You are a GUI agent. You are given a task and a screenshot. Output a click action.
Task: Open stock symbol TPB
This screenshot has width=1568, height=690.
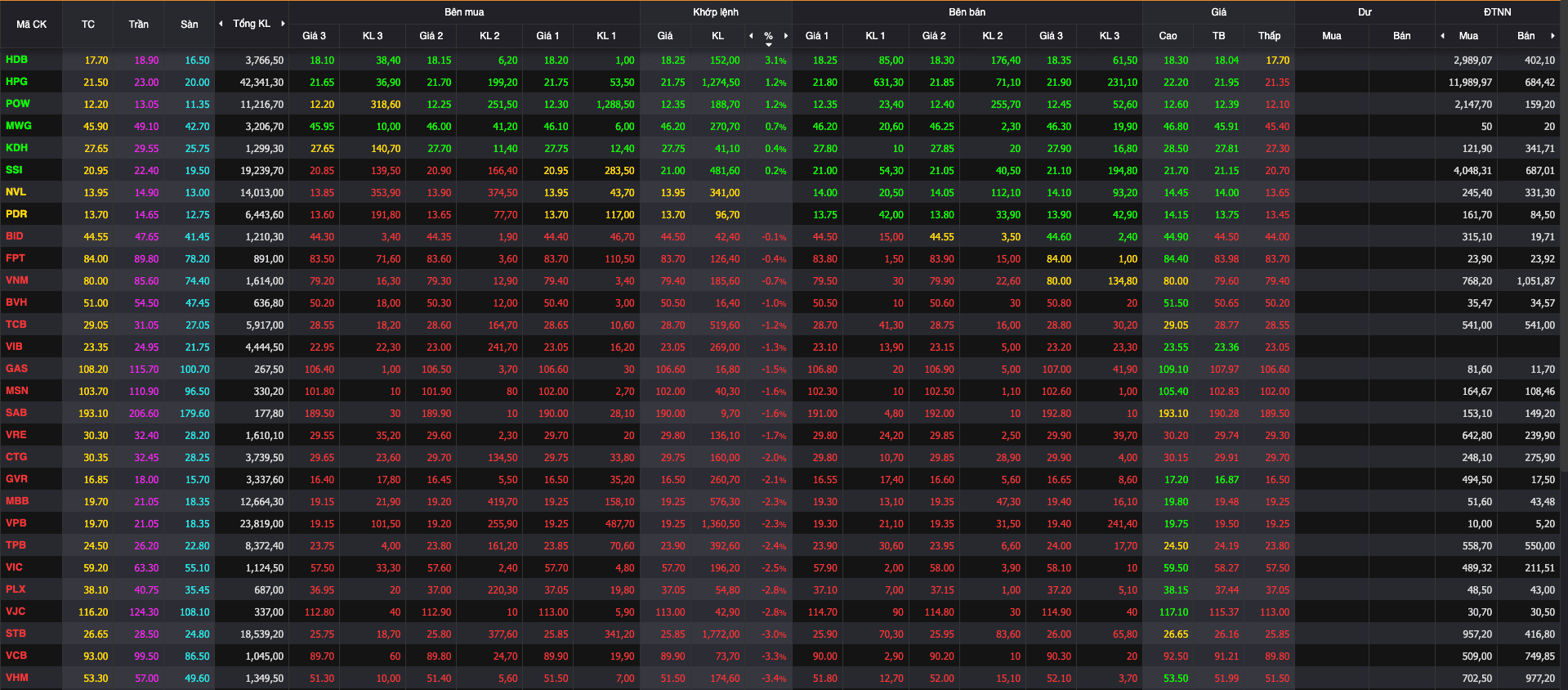tap(16, 545)
